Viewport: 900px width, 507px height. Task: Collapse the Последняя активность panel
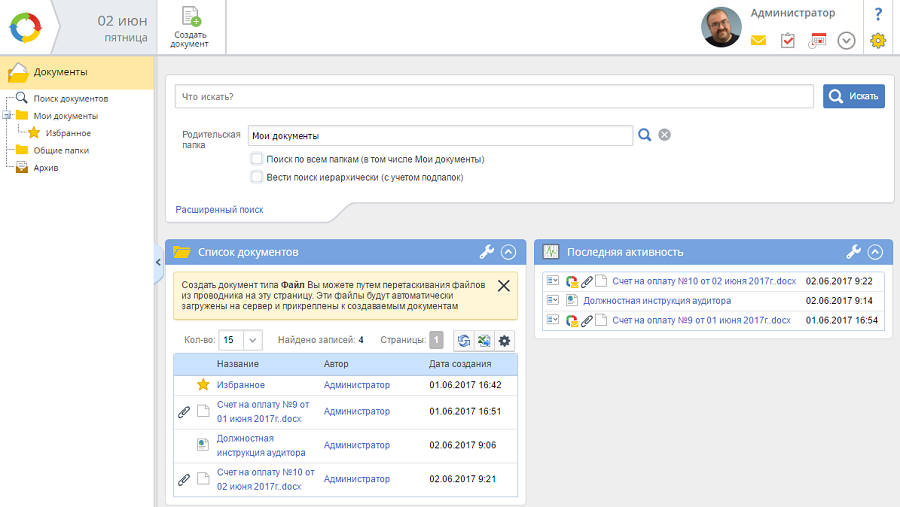point(876,252)
